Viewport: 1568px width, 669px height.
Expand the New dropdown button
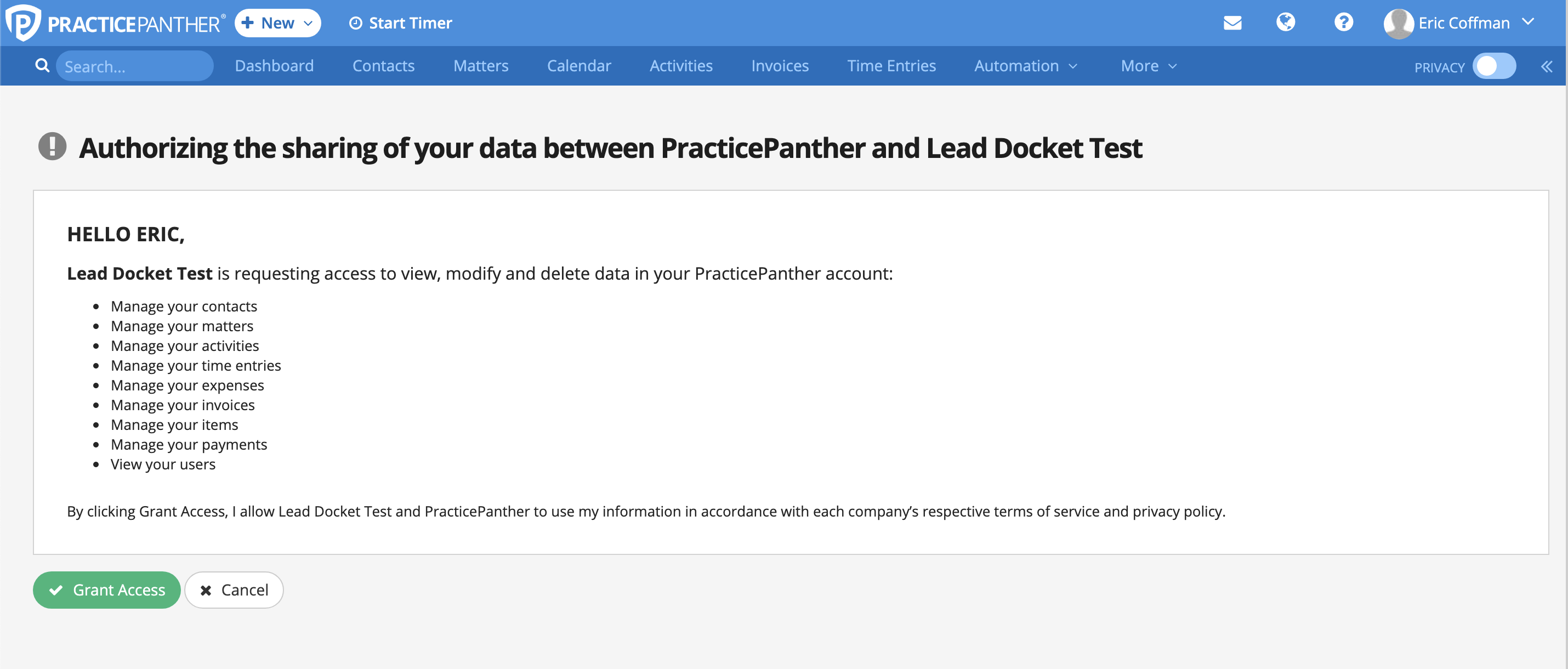(277, 23)
